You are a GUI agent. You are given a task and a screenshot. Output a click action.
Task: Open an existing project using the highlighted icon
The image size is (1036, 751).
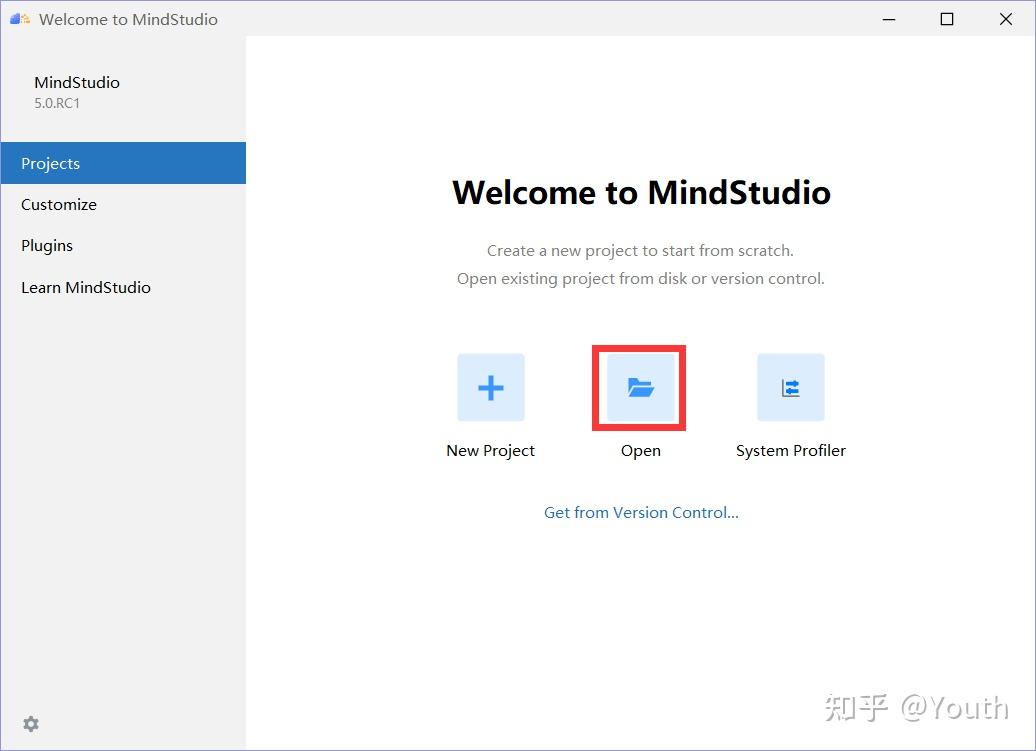pos(639,387)
